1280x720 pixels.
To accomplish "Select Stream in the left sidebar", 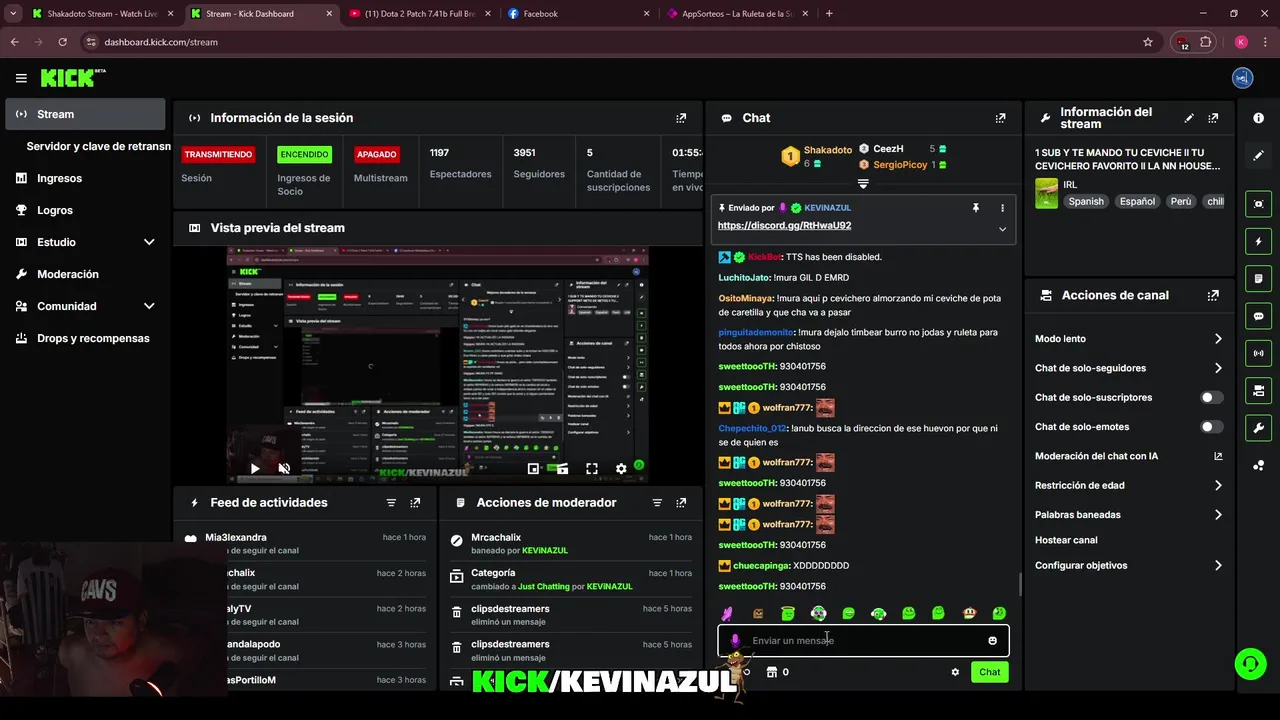I will pos(85,114).
